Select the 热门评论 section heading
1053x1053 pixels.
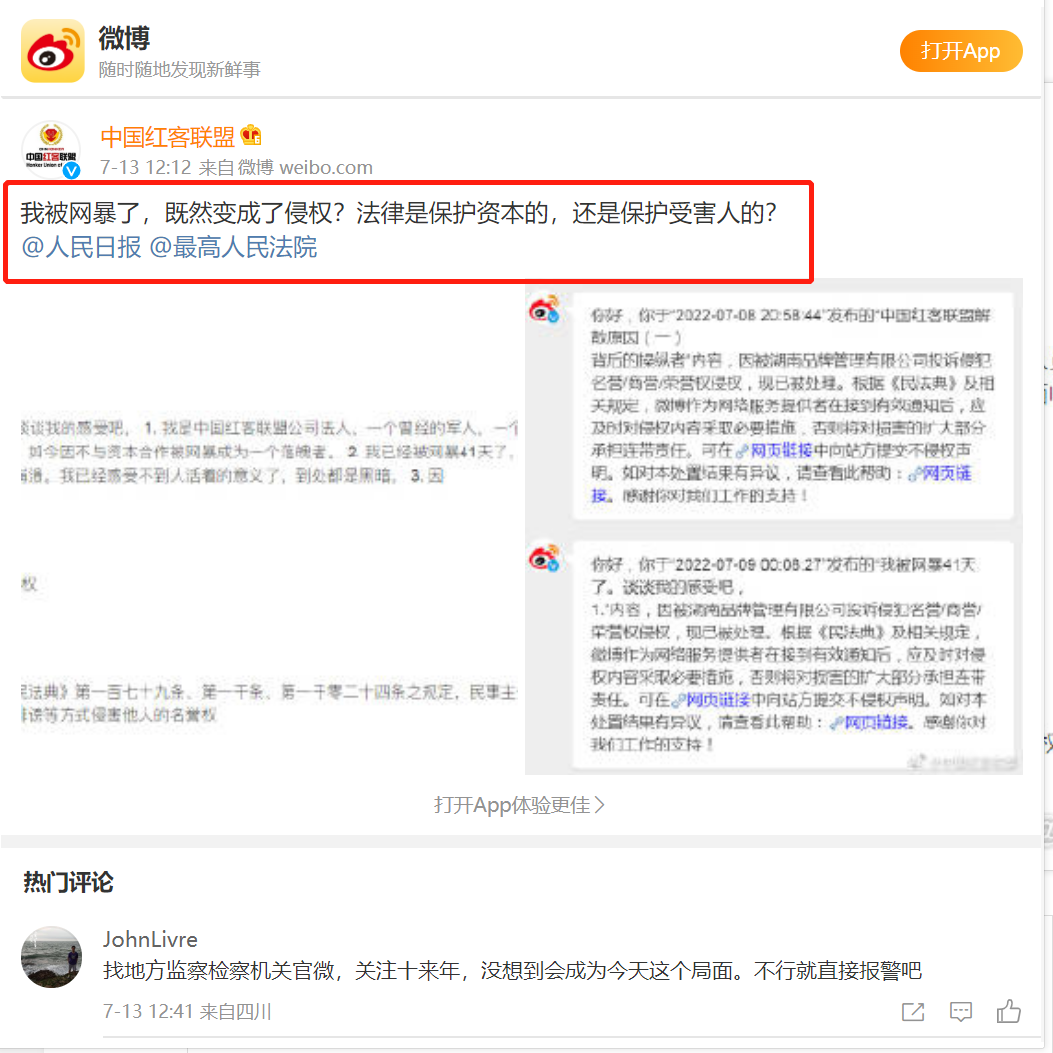[68, 882]
